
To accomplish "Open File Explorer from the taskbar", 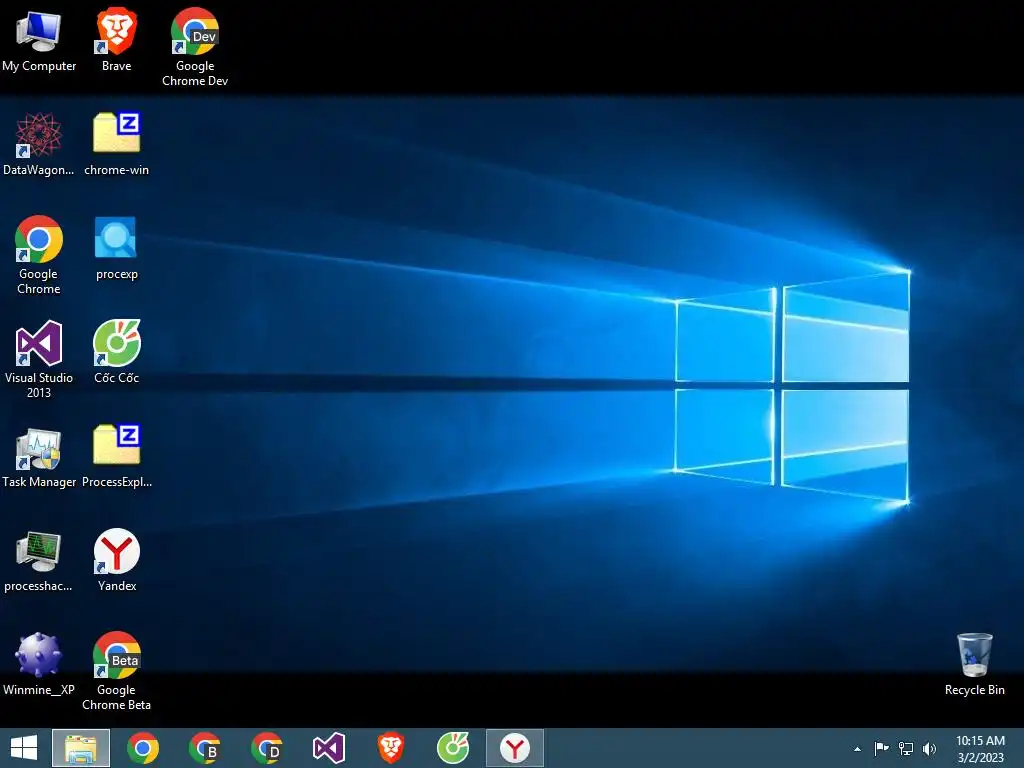I will (81, 748).
